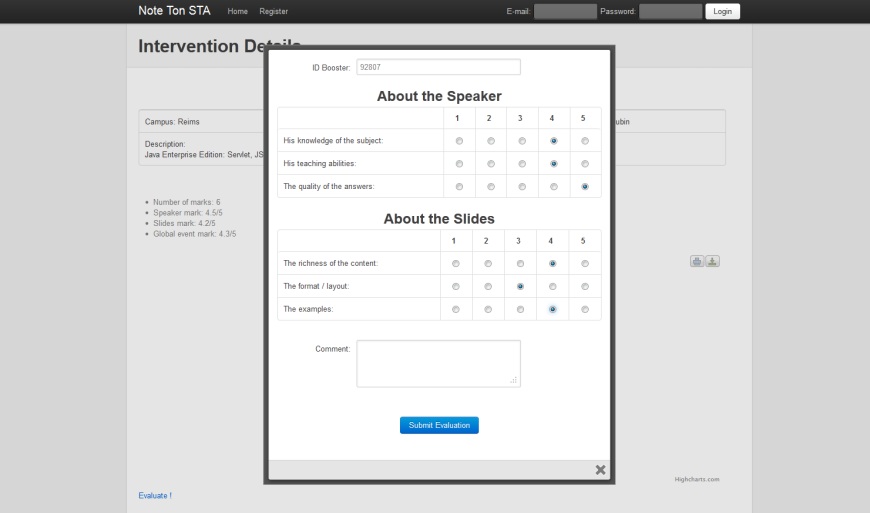Click 'Global event mark: 4.3/5' entry
Viewport: 870px width, 513px height.
[194, 233]
